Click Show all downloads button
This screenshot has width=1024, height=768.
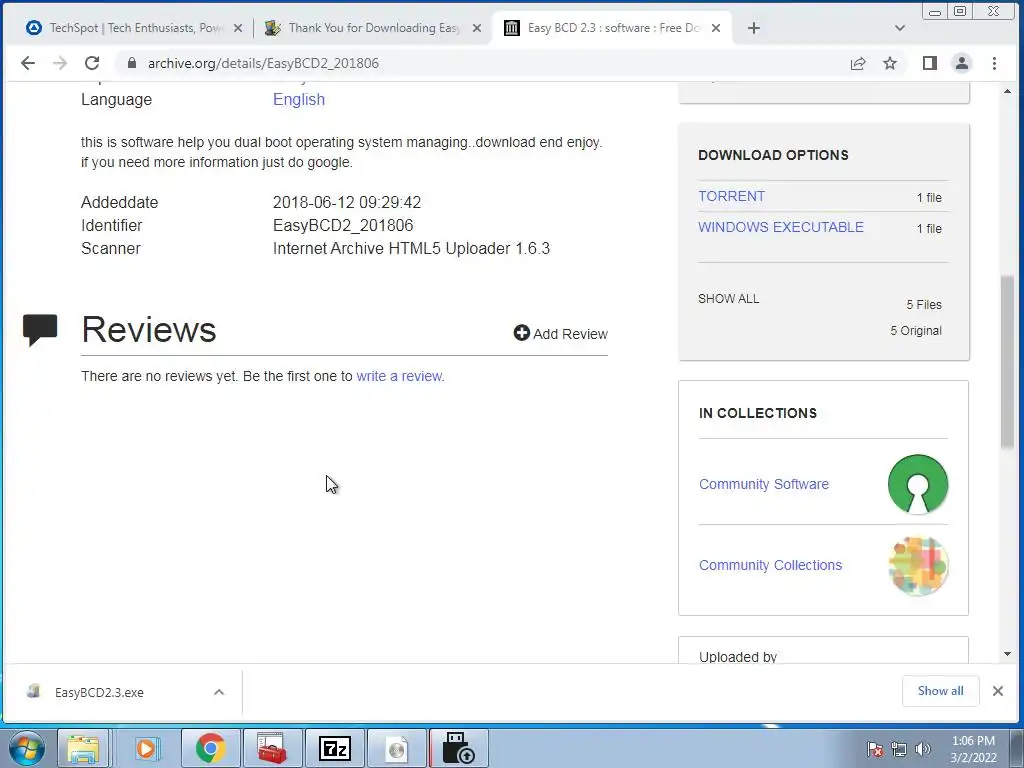(940, 691)
